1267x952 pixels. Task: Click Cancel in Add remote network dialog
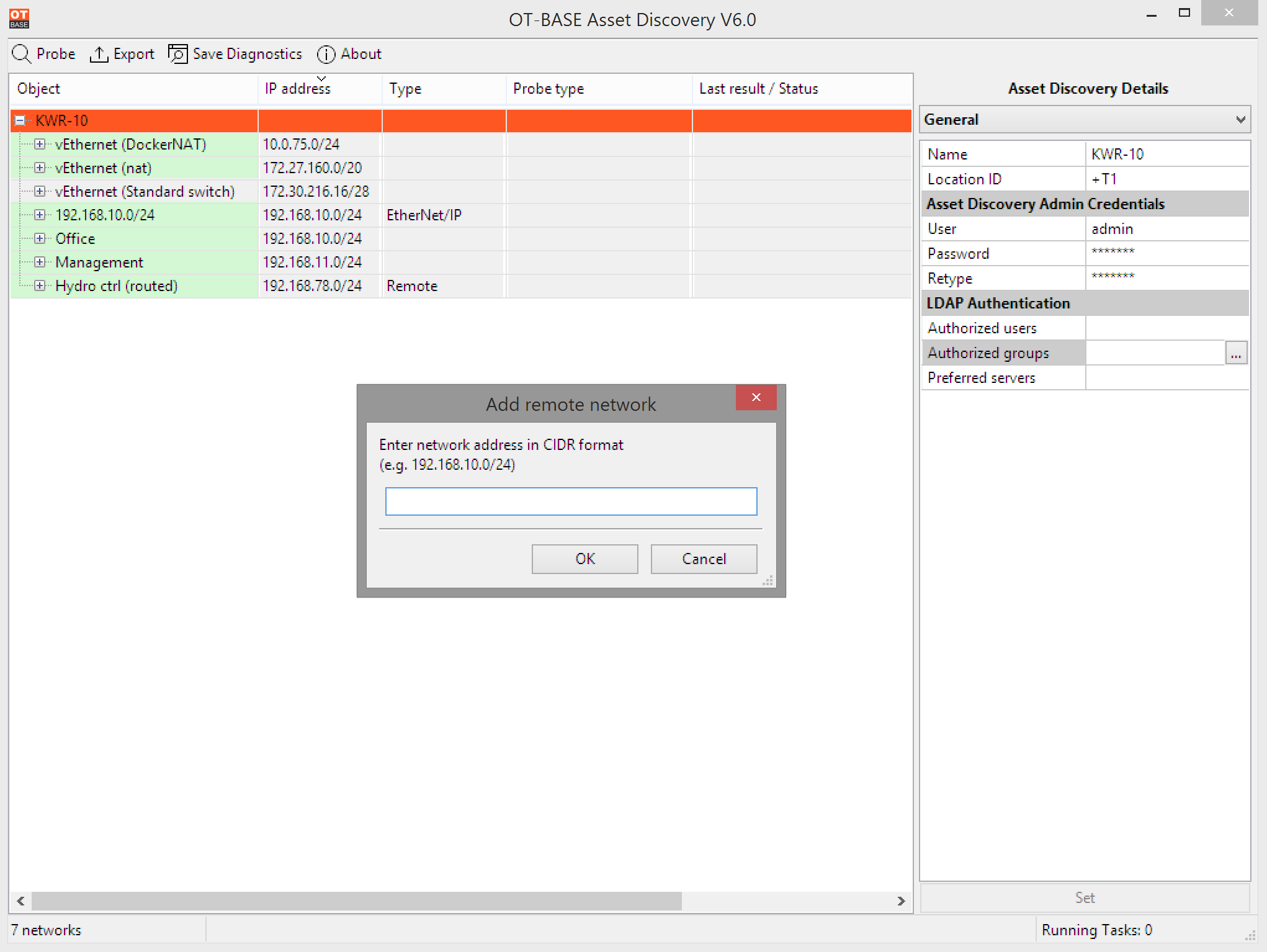pyautogui.click(x=704, y=559)
